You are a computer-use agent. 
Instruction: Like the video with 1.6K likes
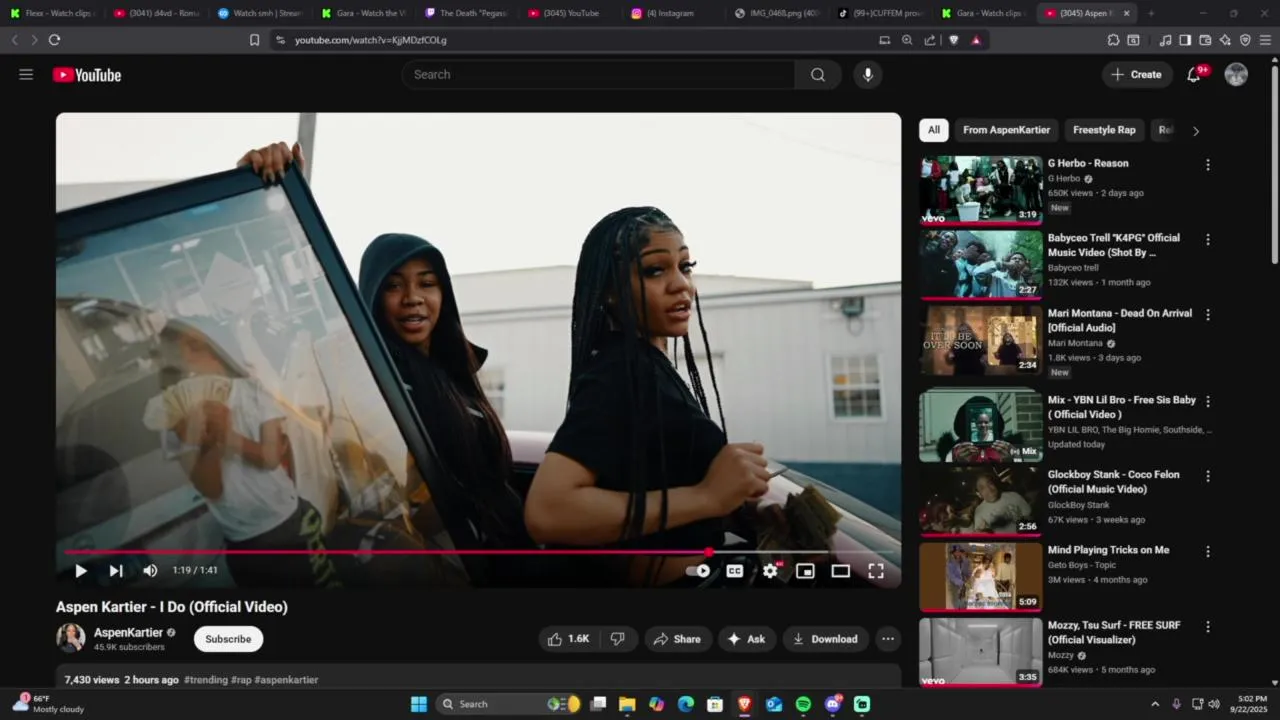(569, 639)
